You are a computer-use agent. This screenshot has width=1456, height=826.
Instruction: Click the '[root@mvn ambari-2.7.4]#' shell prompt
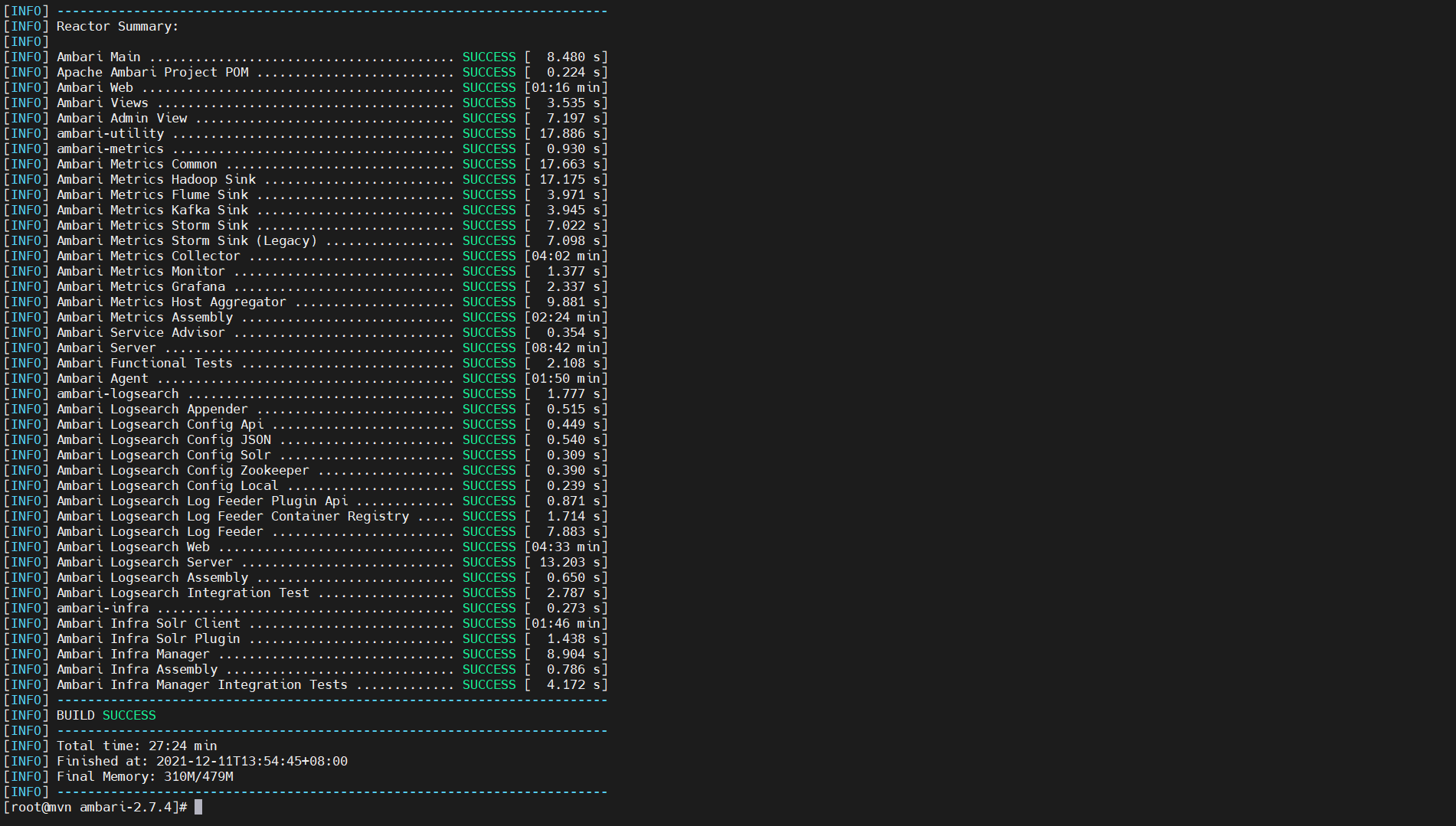[95, 807]
